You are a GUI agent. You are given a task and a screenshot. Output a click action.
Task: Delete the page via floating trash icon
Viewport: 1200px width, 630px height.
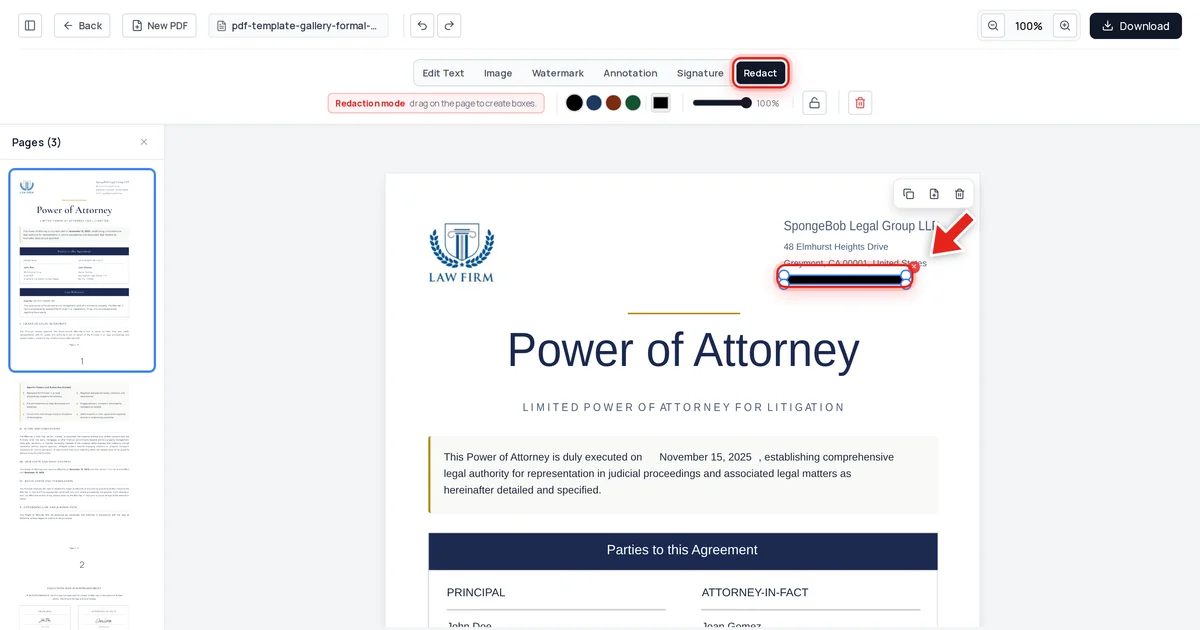tap(960, 194)
